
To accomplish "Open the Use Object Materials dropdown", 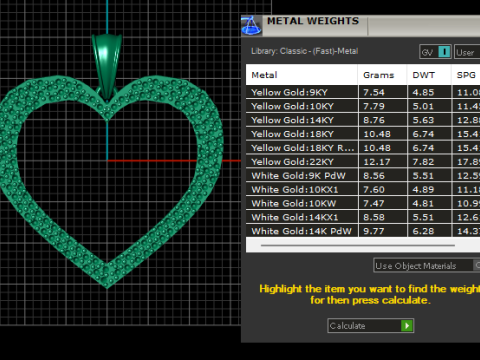I will point(427,266).
